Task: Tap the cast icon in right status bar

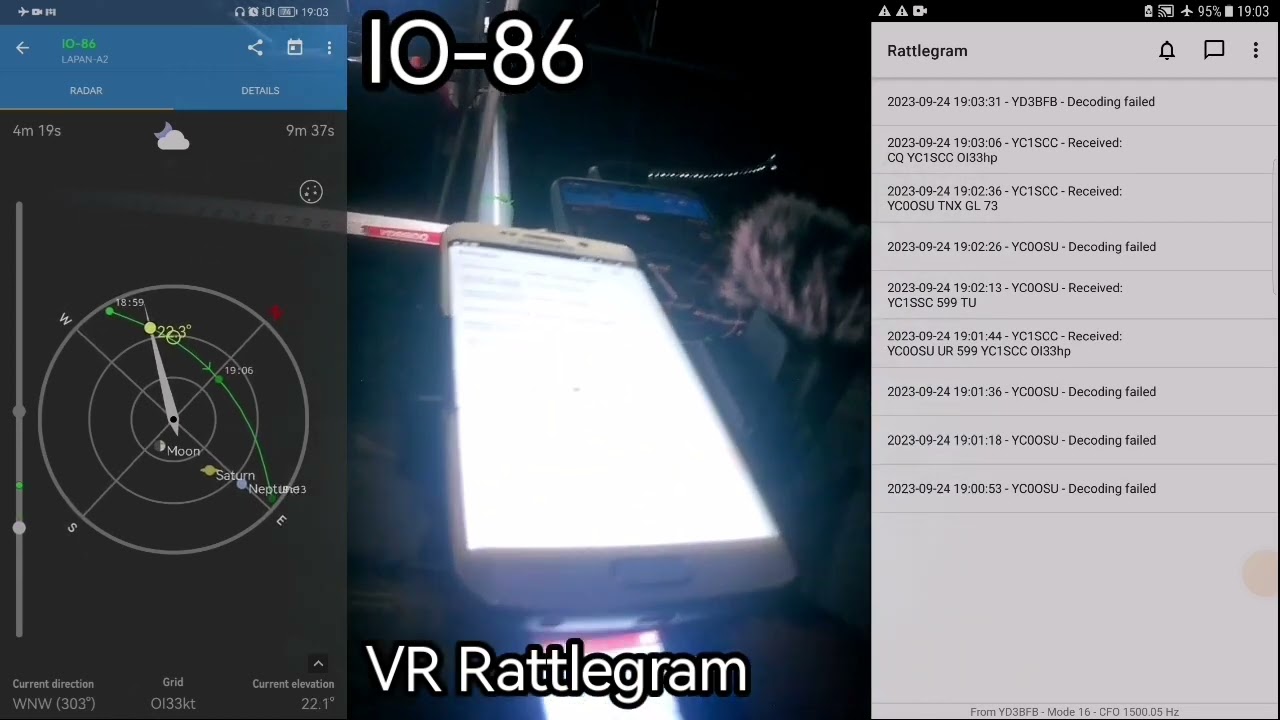Action: (x=1167, y=11)
